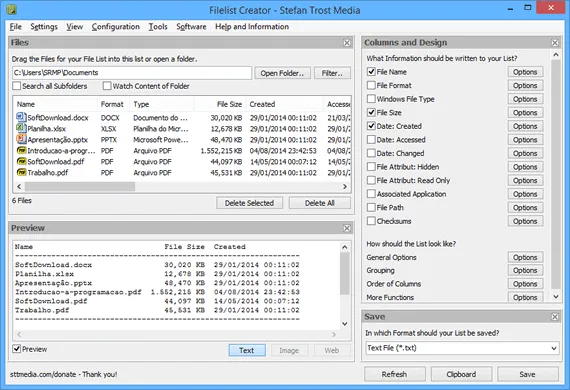Click the Columns panel scroll down arrow
Image resolution: width=570 pixels, height=390 pixels.
pyautogui.click(x=555, y=297)
